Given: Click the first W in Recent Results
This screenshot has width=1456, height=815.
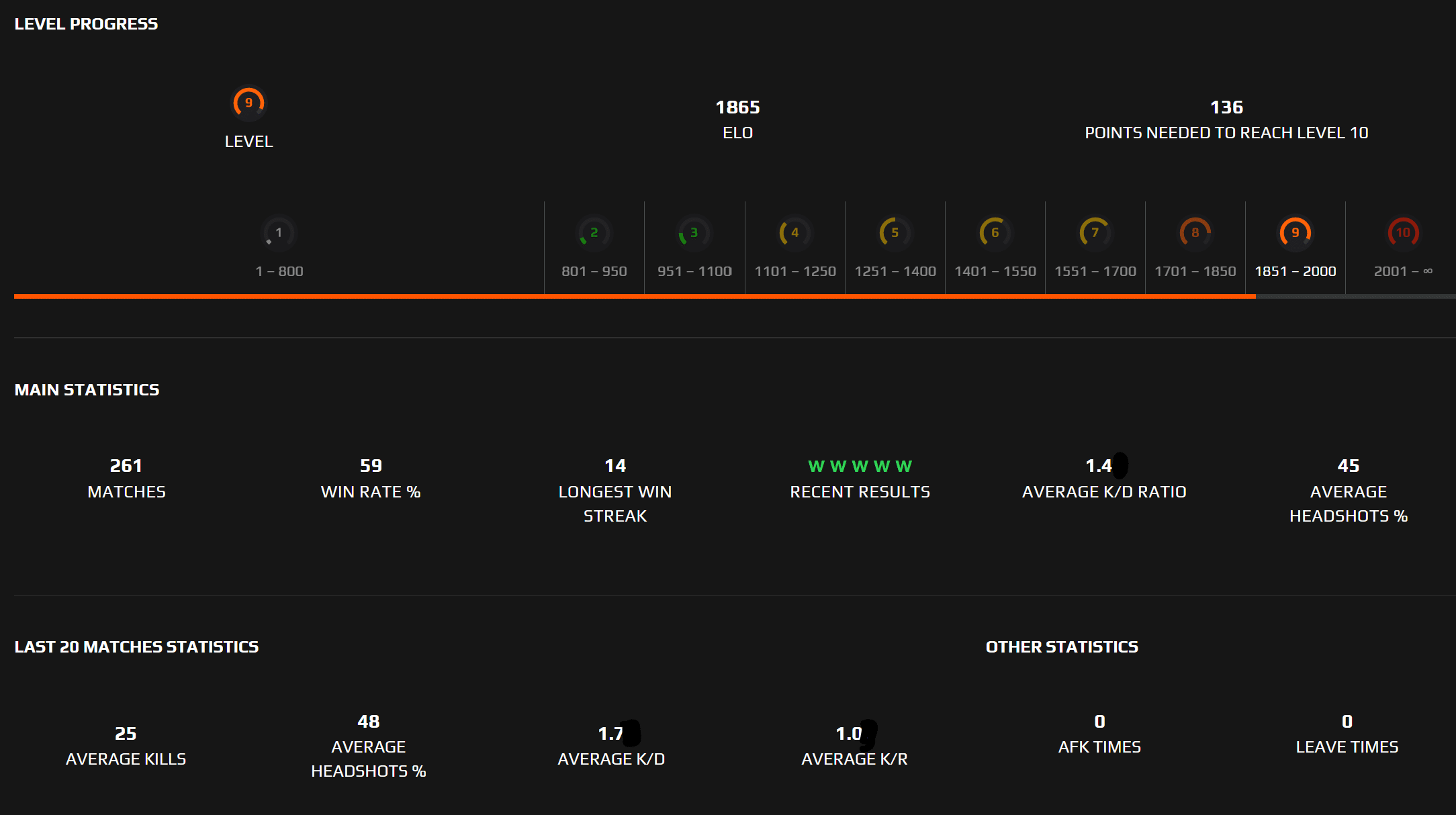Looking at the screenshot, I should 815,465.
